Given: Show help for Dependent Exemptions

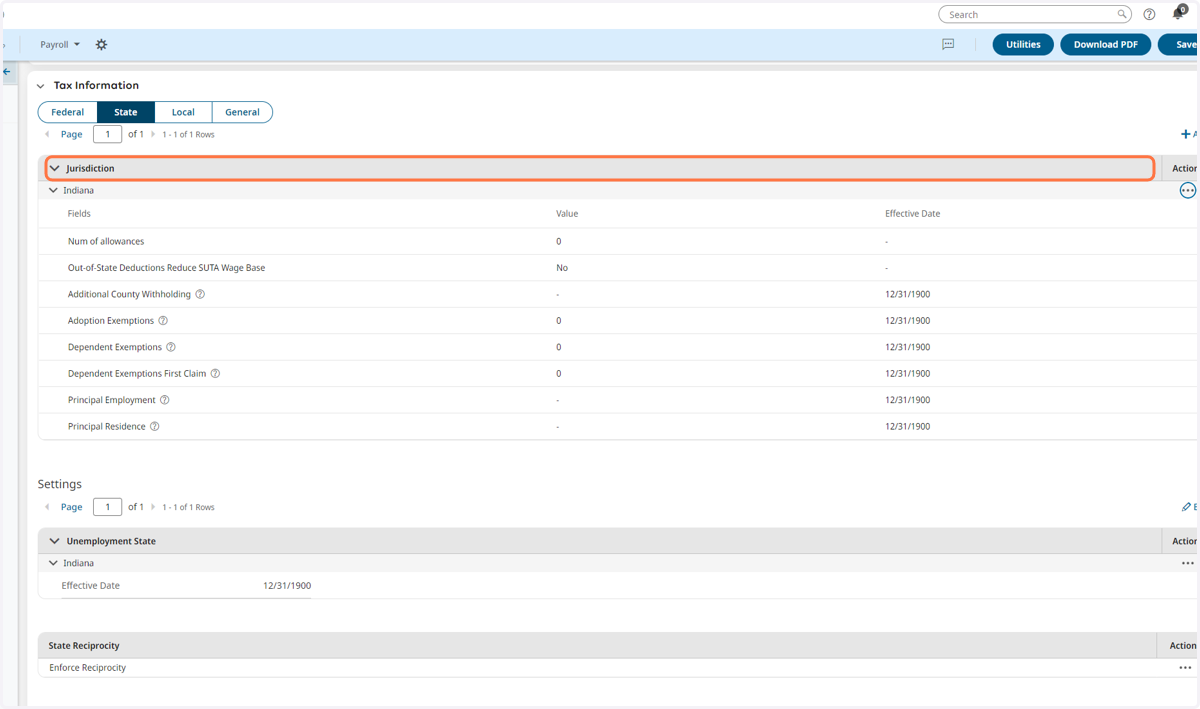Looking at the screenshot, I should [x=171, y=347].
